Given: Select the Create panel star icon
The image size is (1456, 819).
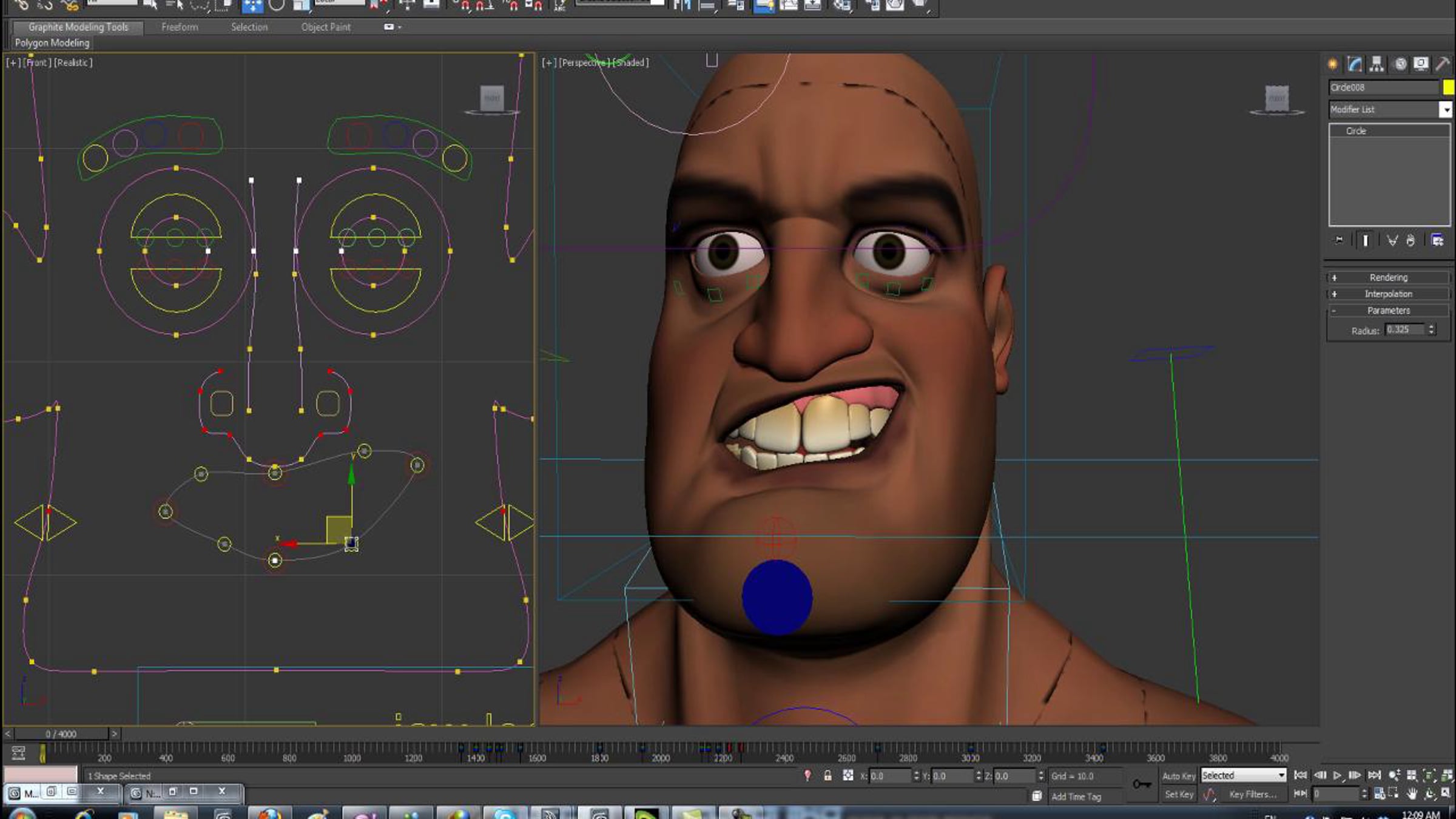Looking at the screenshot, I should coord(1333,64).
